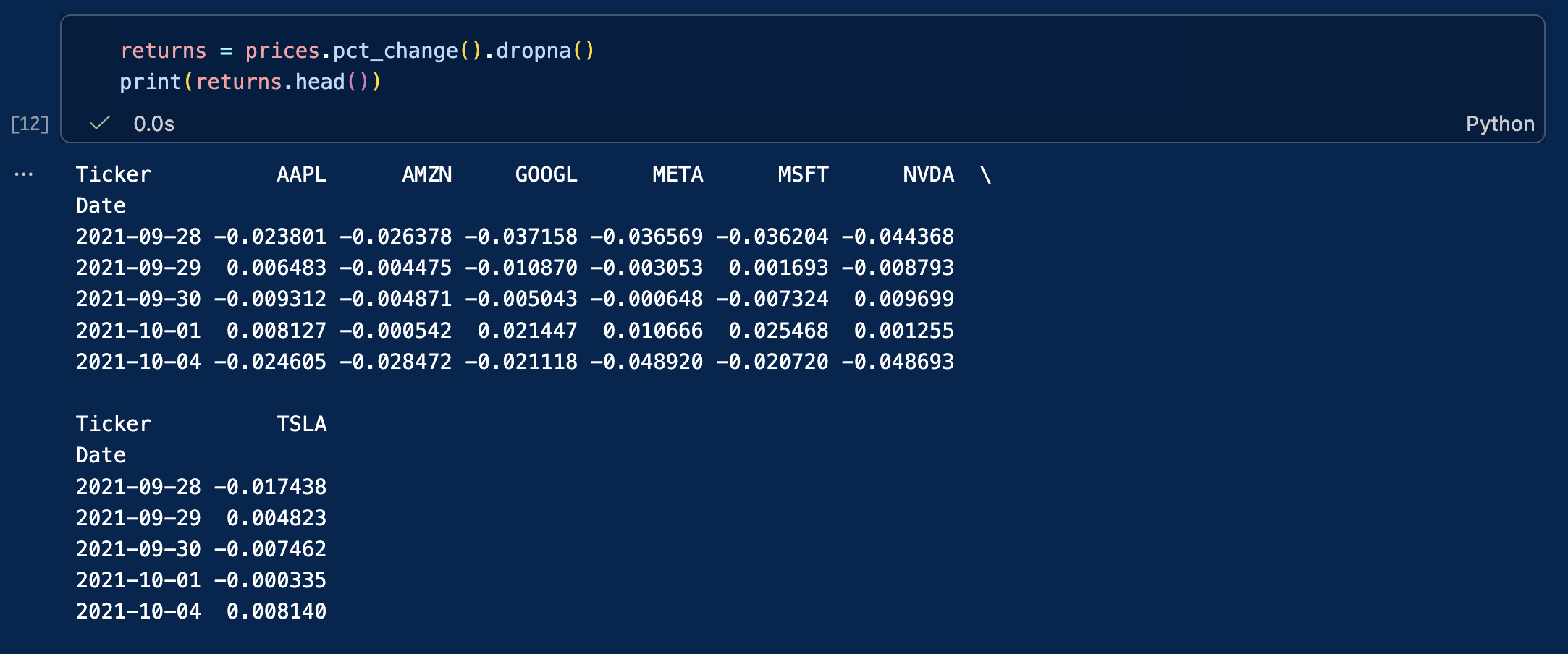Click the META value -0.000648
The height and width of the screenshot is (654, 1568).
click(x=647, y=299)
